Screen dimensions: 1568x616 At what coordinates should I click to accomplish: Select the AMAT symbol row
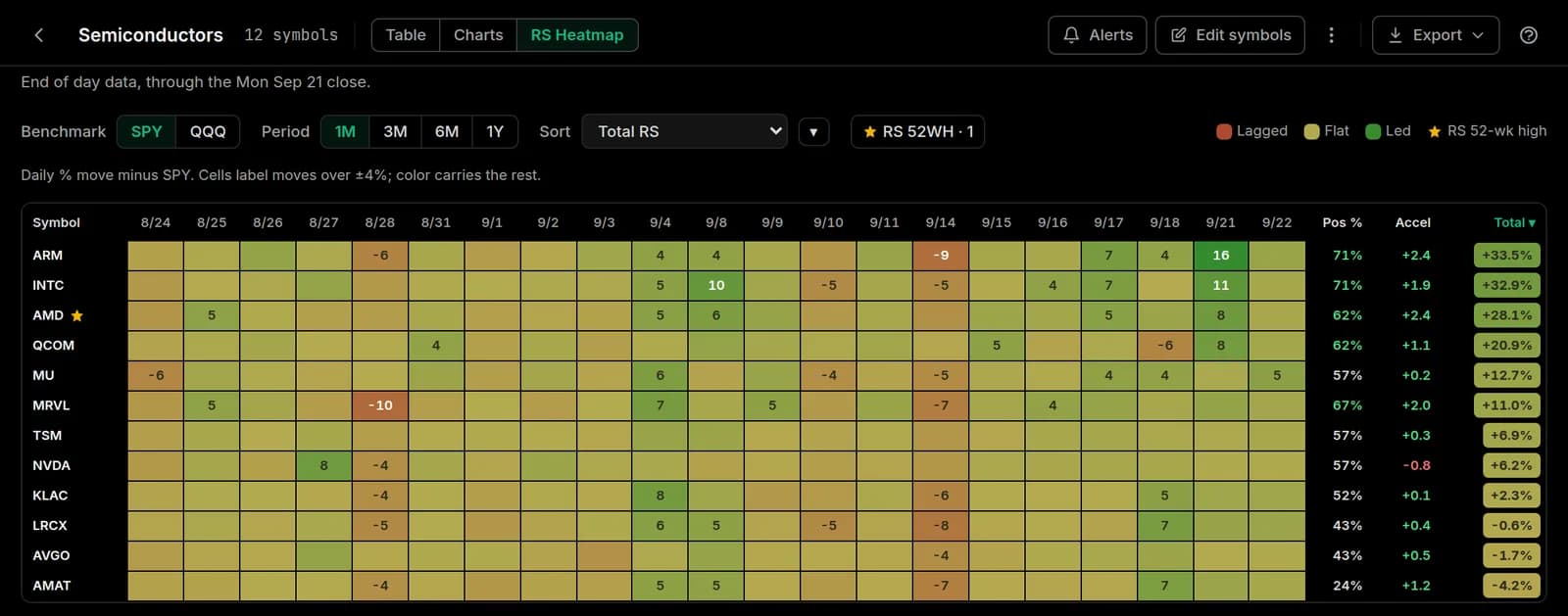[784, 586]
